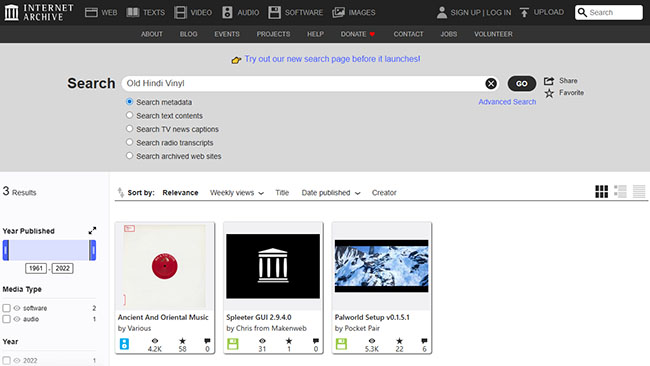Switch to tile grid view
This screenshot has width=650, height=366.
601,191
